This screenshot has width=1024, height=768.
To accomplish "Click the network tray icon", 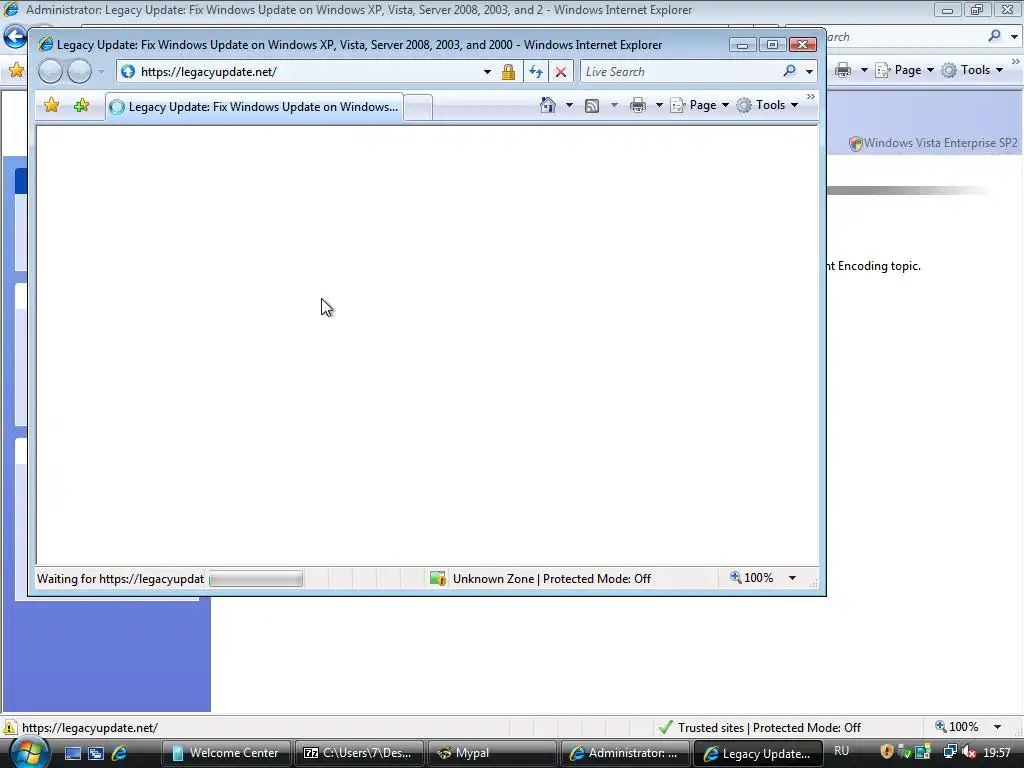I will (950, 752).
